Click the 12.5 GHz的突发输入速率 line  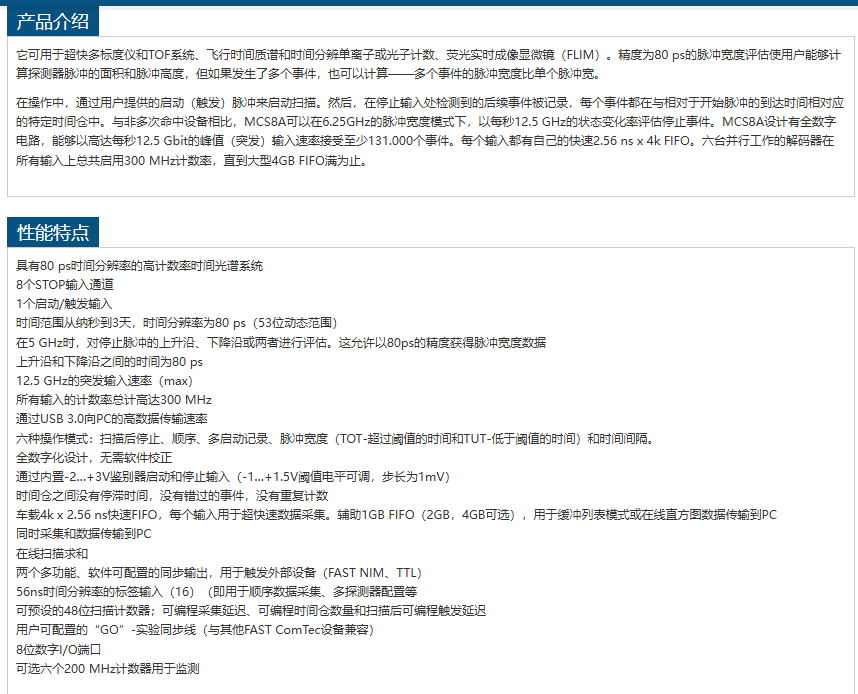(x=104, y=381)
